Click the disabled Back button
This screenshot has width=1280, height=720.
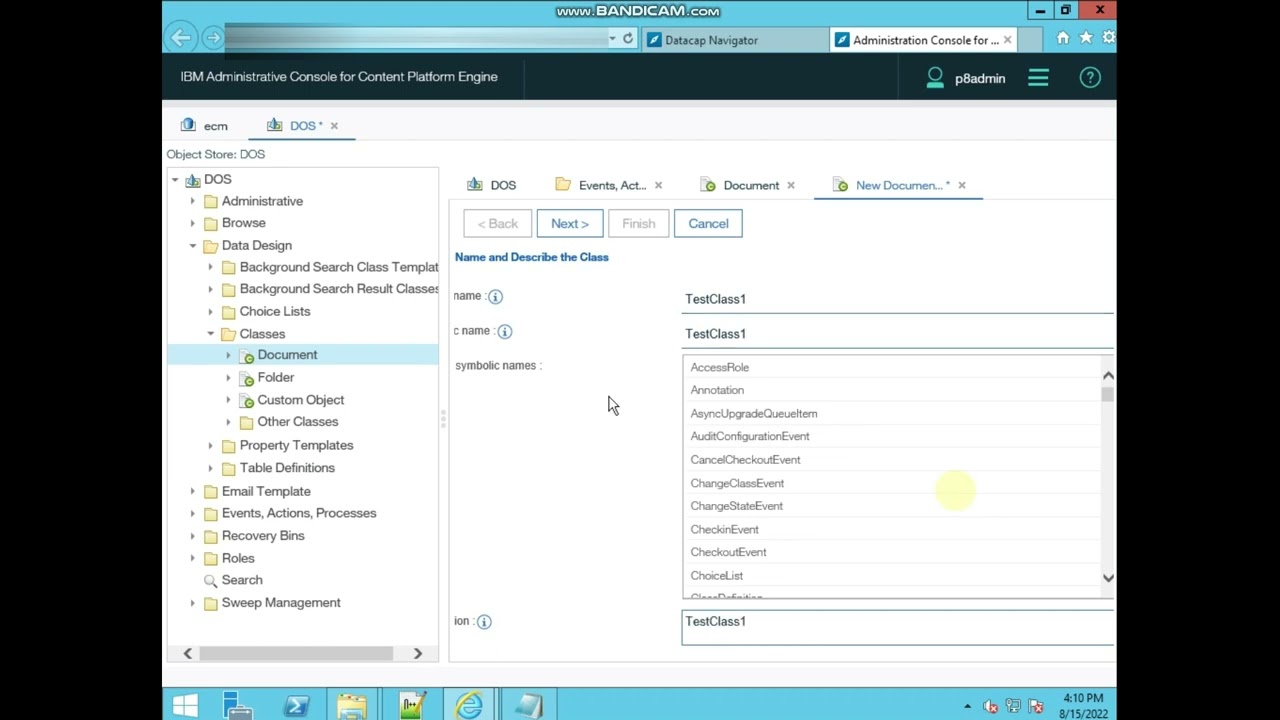click(x=497, y=223)
